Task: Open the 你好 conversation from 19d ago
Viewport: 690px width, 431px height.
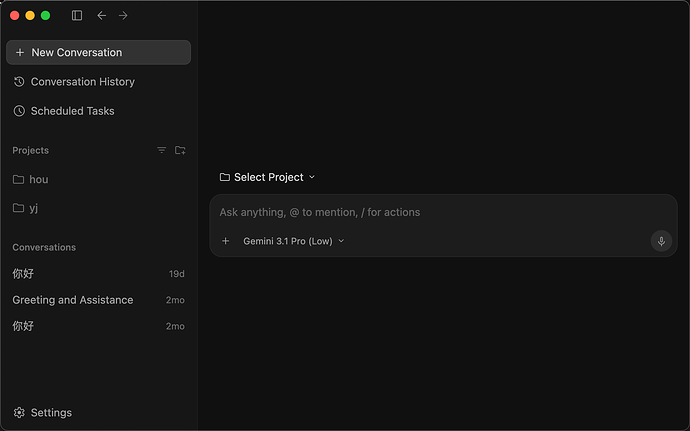Action: click(x=99, y=274)
